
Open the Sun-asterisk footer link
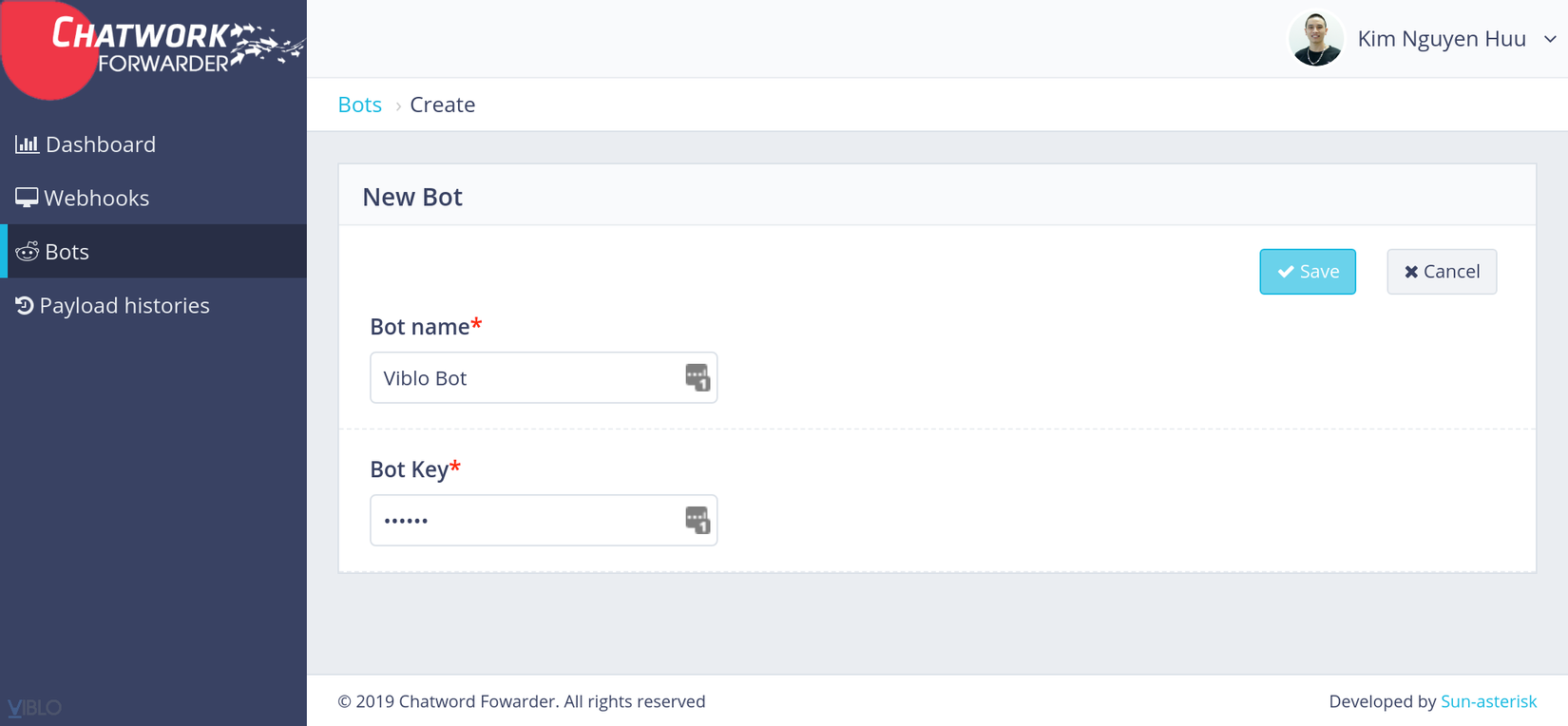[x=1488, y=701]
